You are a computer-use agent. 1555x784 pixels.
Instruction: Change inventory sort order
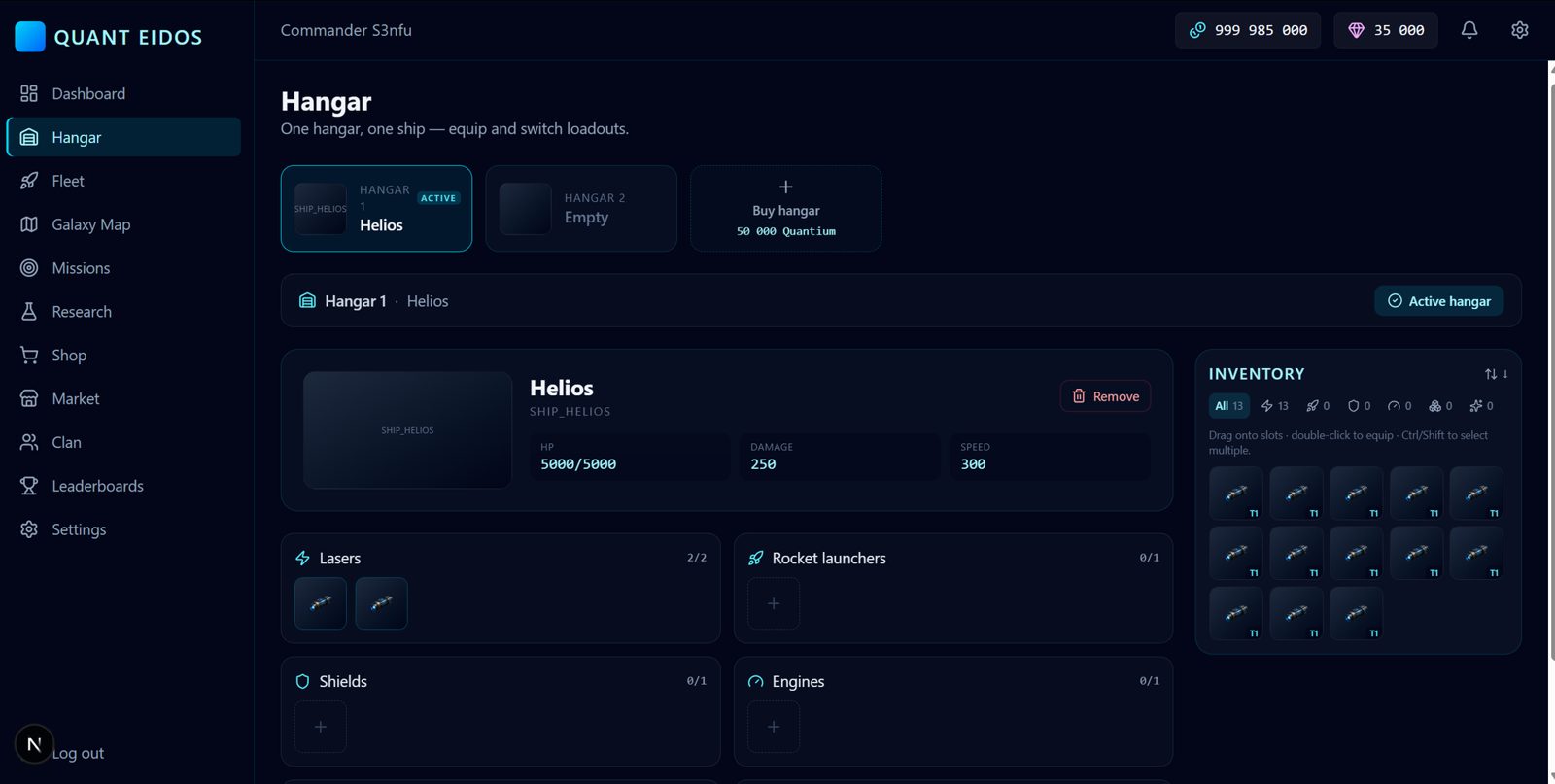[x=1496, y=374]
